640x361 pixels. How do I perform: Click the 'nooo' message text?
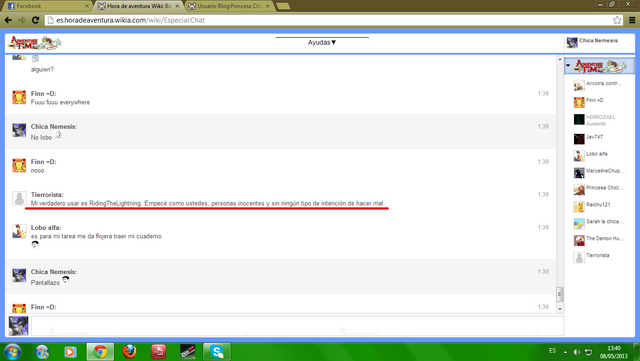[38, 171]
